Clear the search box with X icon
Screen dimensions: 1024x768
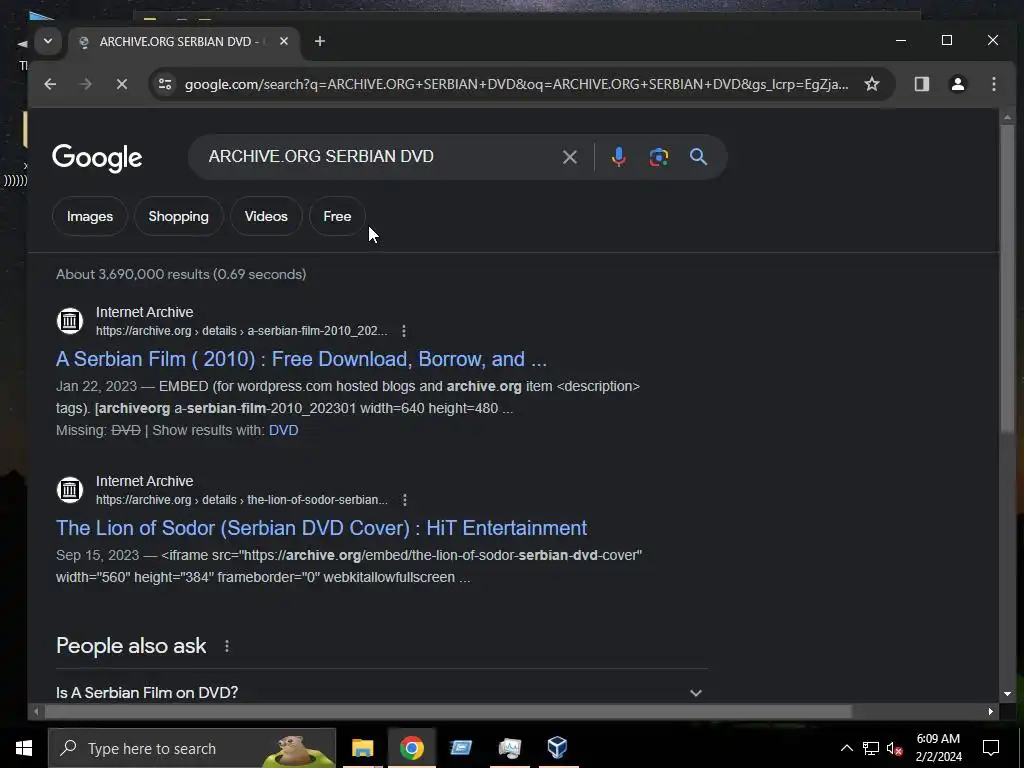coord(569,157)
